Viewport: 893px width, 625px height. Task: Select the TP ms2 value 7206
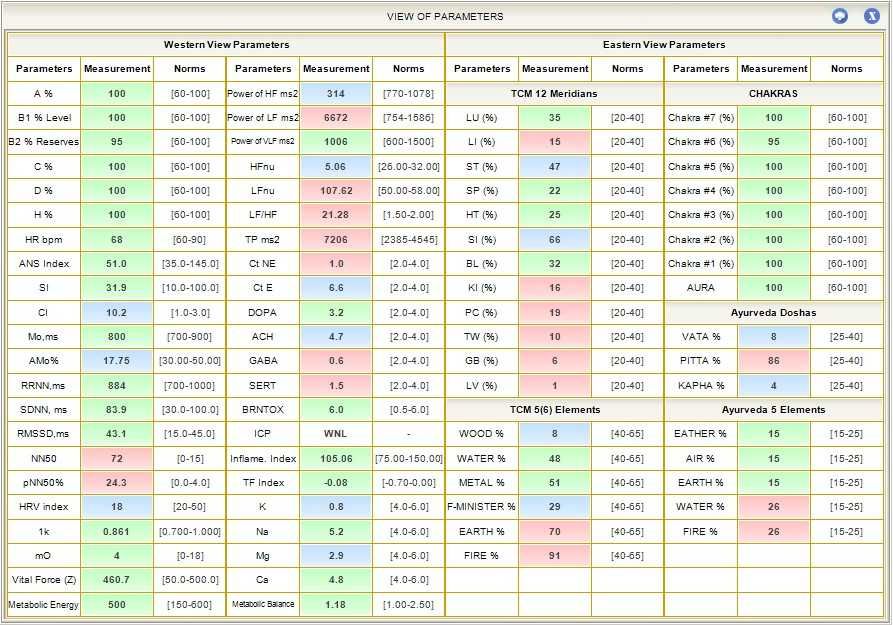coord(336,240)
